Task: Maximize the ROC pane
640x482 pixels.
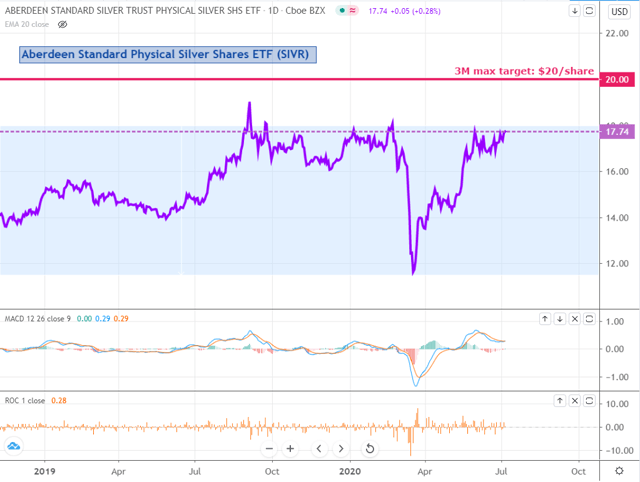Action: (x=589, y=401)
